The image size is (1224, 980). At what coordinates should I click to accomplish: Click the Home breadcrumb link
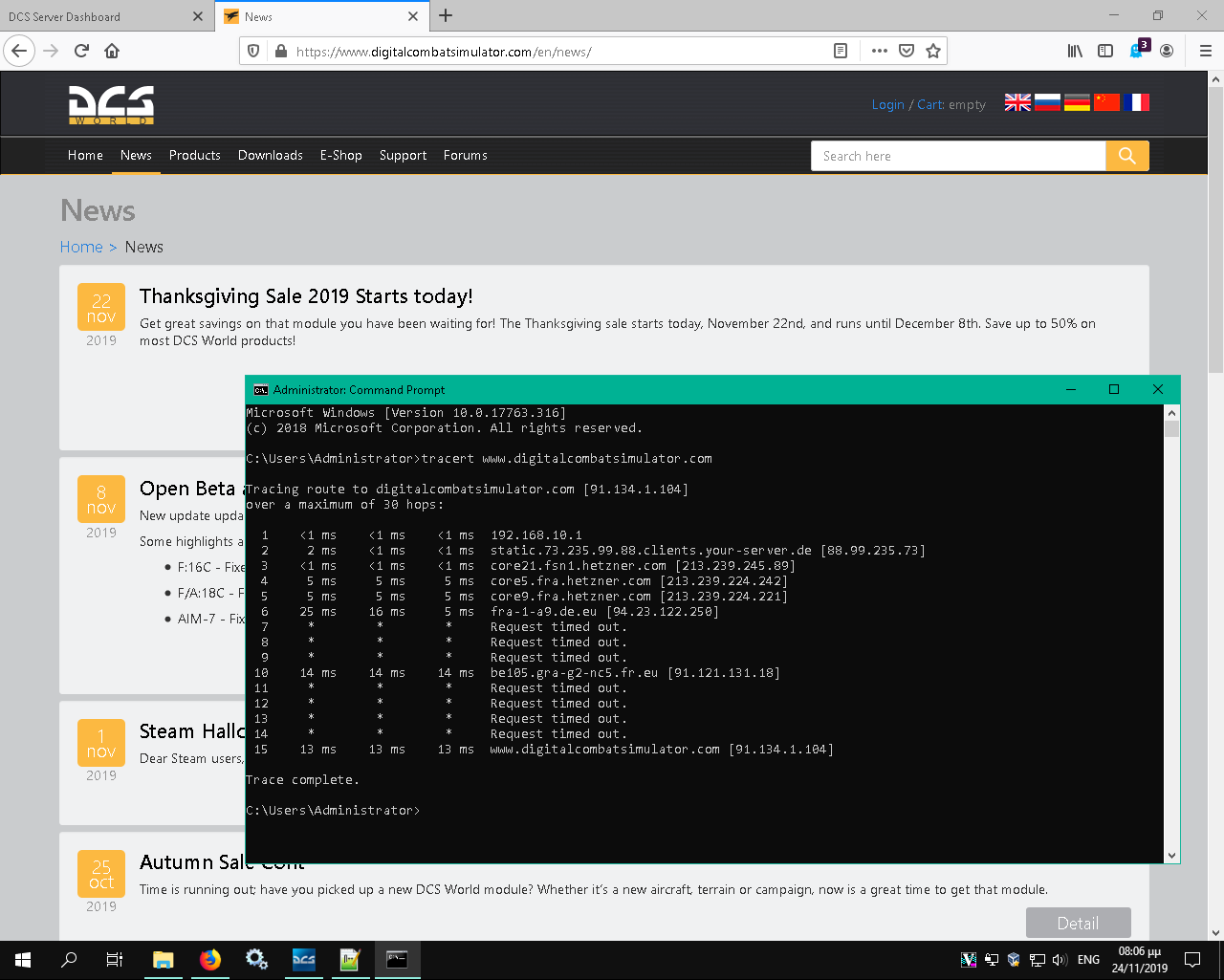81,247
